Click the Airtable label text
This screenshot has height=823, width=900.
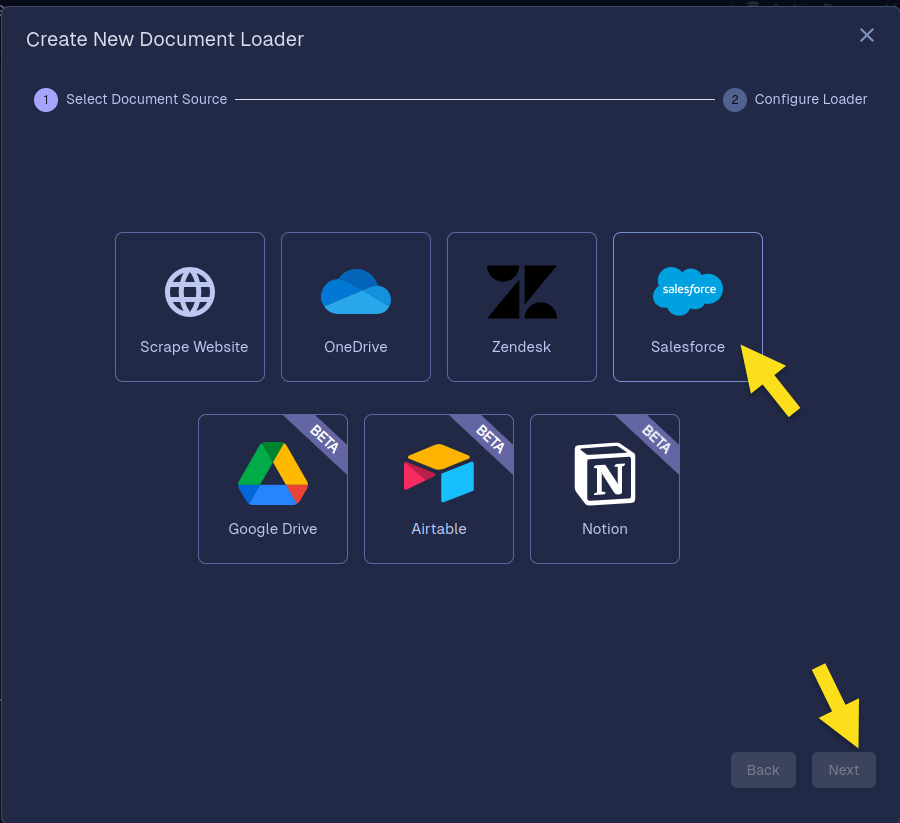[439, 529]
